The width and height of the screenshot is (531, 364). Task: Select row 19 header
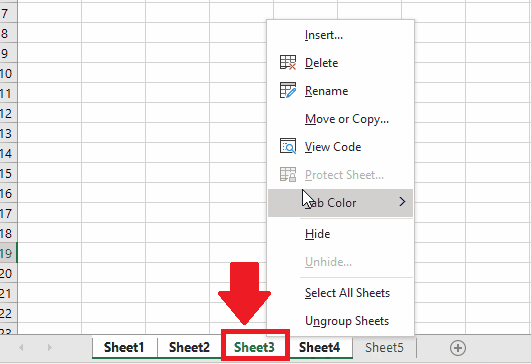pyautogui.click(x=8, y=253)
